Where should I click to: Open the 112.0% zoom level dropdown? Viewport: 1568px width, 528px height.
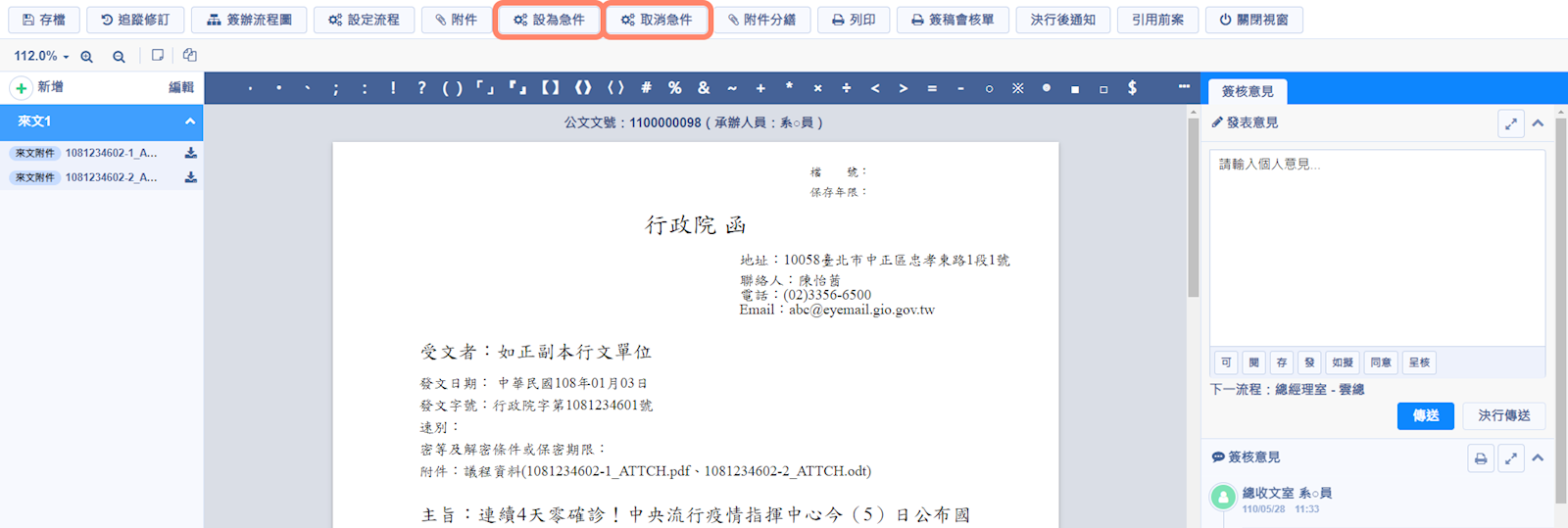pos(41,57)
